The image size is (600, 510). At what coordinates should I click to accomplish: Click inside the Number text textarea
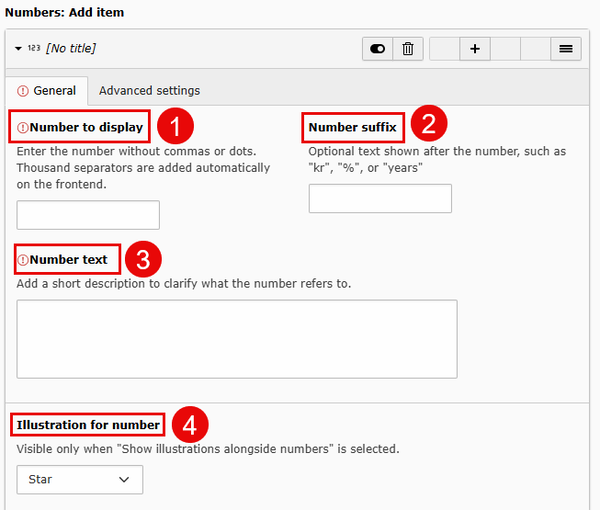click(237, 339)
